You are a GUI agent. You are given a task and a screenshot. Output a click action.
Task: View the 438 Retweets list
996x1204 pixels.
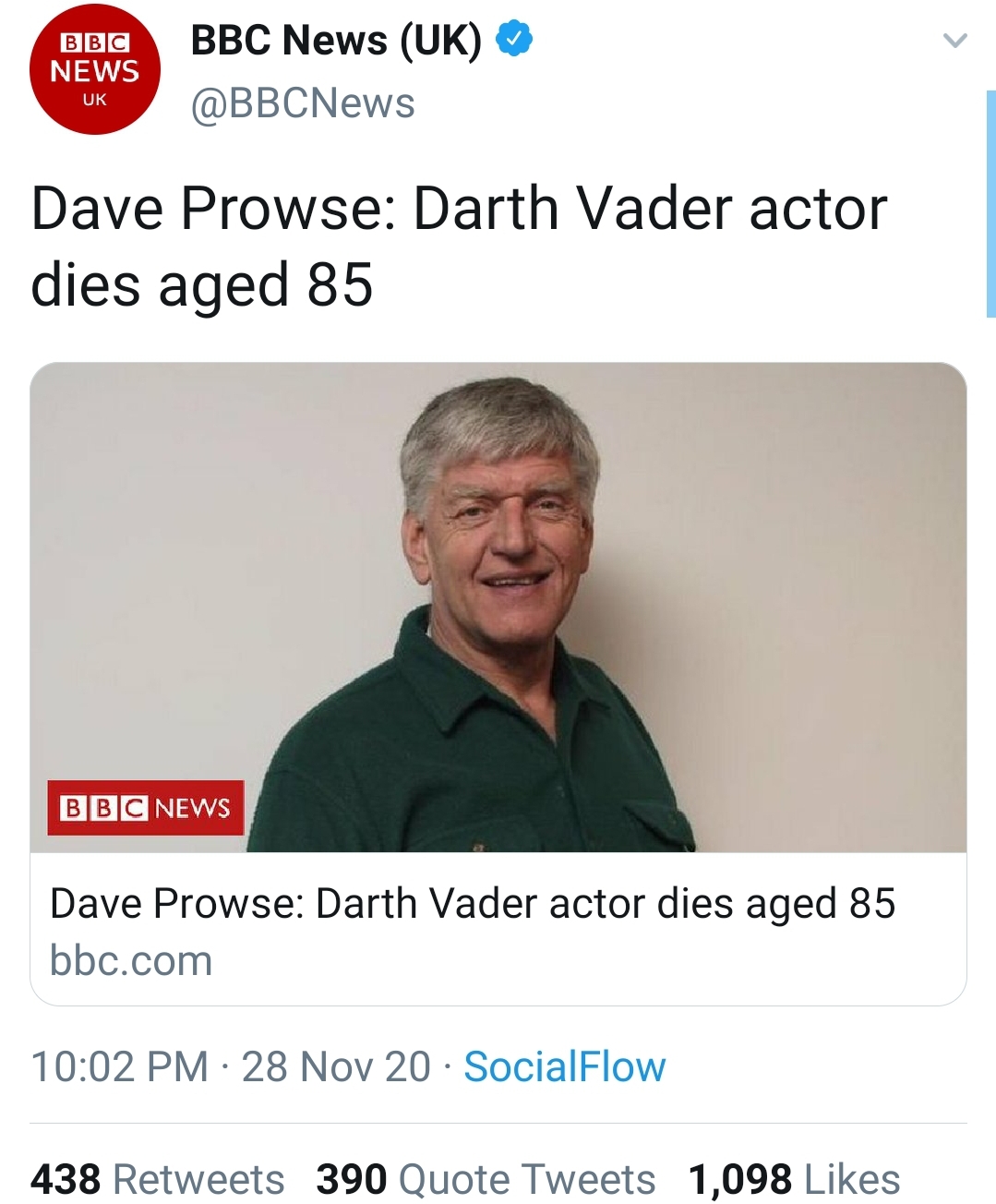pos(158,1179)
